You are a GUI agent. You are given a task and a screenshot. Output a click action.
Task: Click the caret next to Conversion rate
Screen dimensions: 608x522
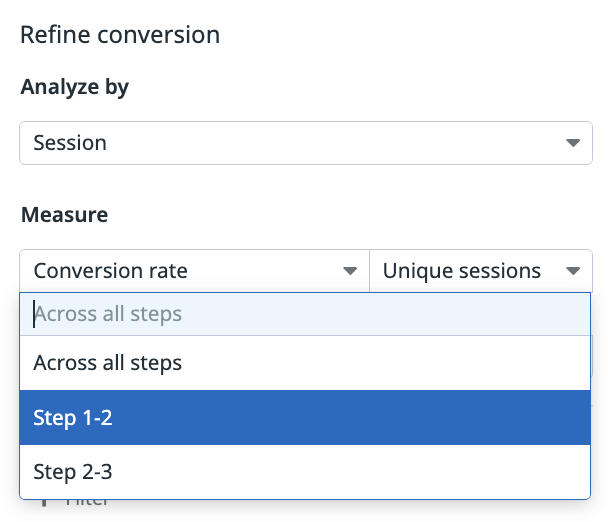[x=350, y=271]
